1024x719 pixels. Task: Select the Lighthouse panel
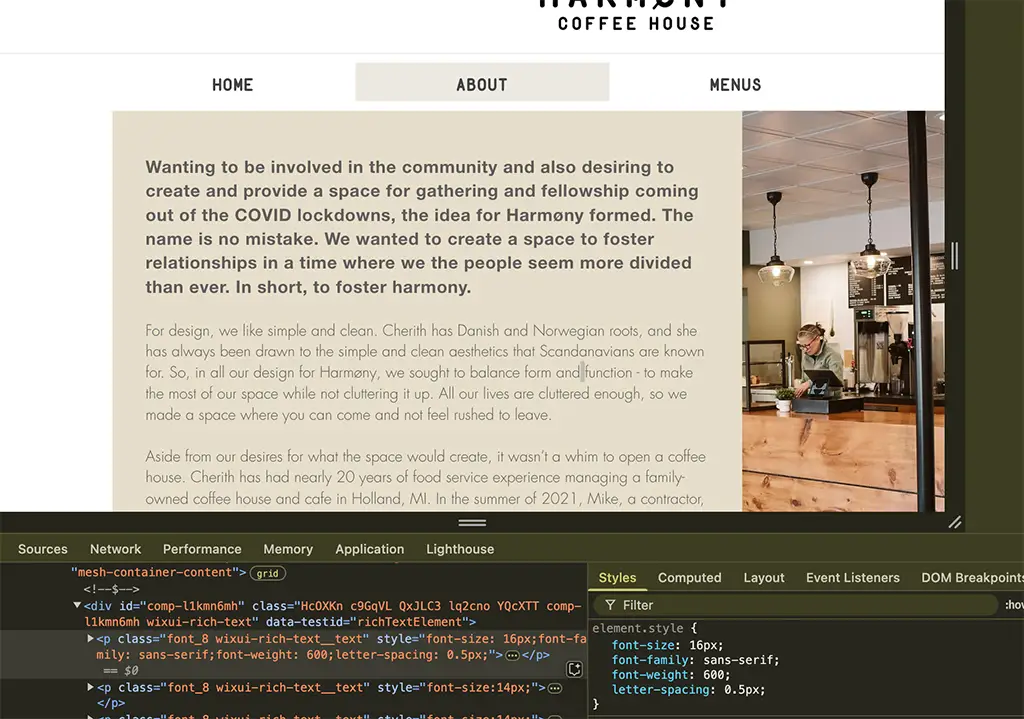coord(460,548)
